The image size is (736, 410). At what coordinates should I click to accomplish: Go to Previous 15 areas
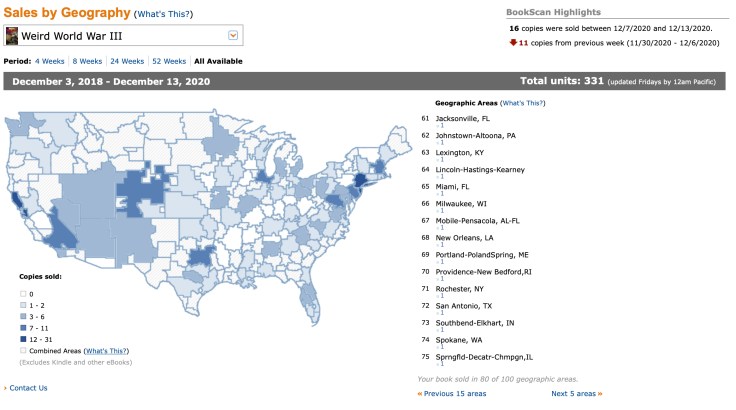pyautogui.click(x=452, y=394)
